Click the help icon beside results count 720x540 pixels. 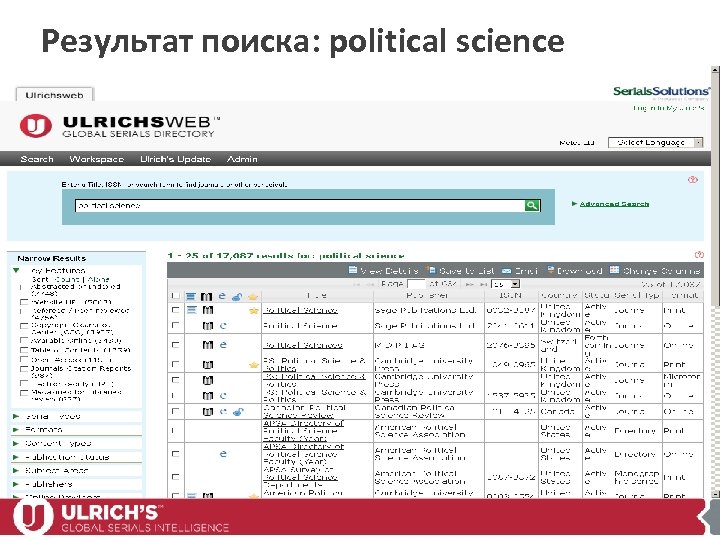698,255
